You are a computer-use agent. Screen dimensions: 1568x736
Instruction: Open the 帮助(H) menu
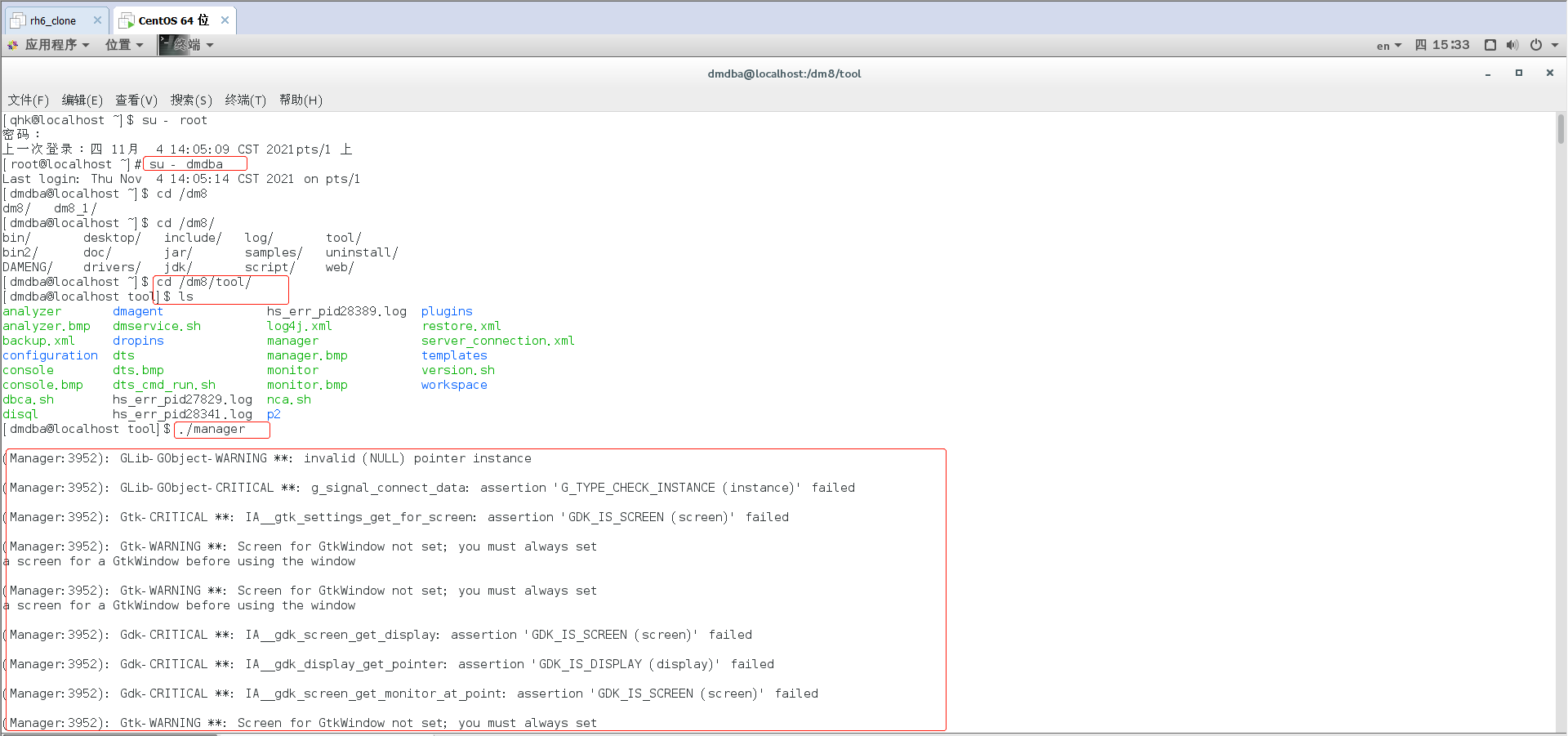pos(301,100)
